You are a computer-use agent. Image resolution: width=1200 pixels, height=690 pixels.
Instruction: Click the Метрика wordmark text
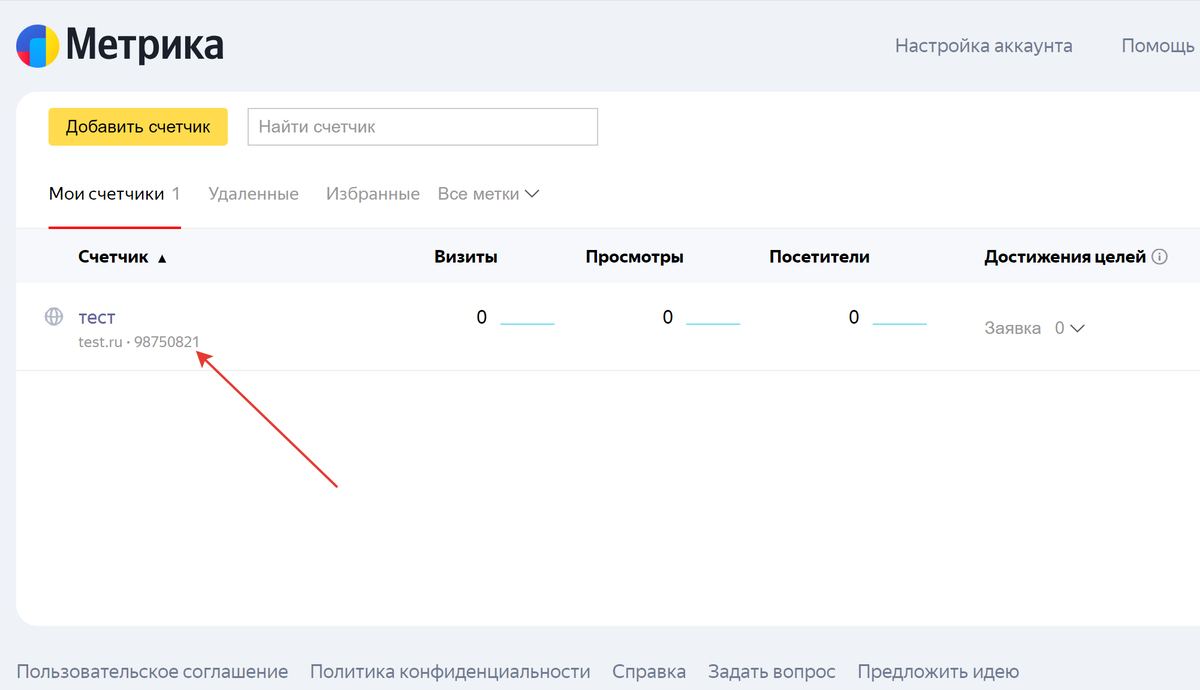pos(145,45)
